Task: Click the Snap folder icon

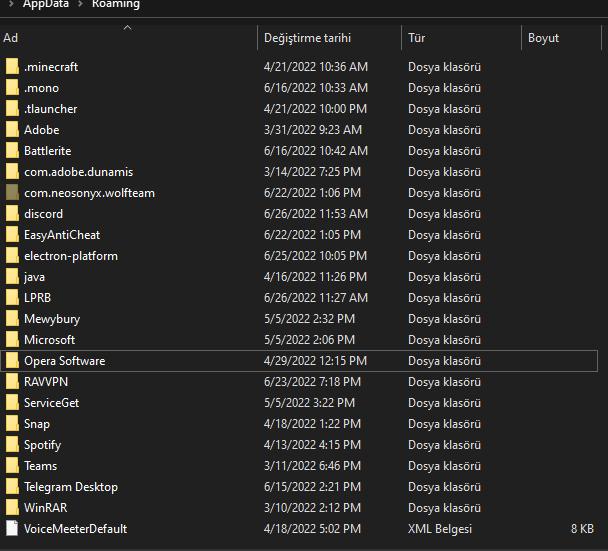Action: click(x=12, y=423)
